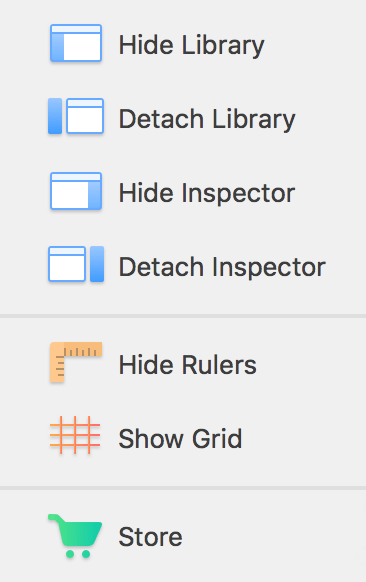Image resolution: width=366 pixels, height=582 pixels.
Task: Select the Hide Library menu entry
Action: pos(183,45)
